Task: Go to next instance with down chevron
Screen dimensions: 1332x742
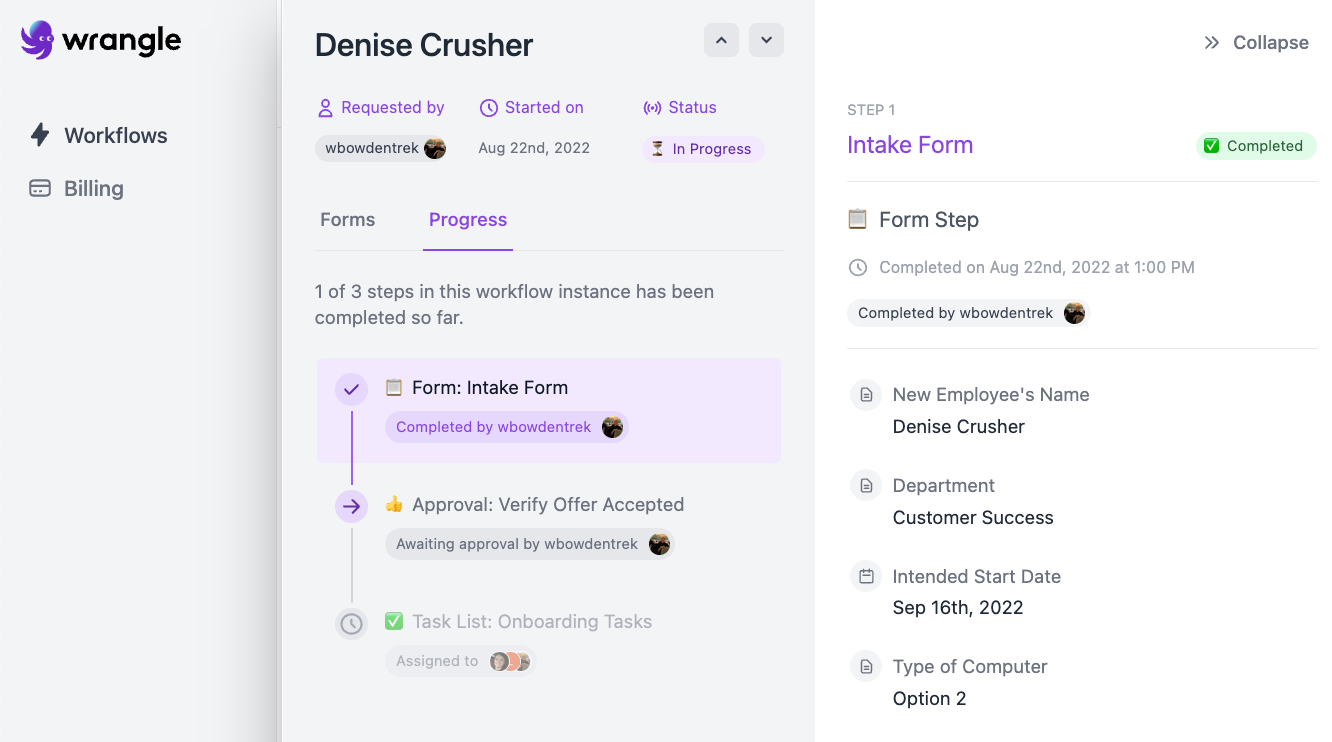Action: coord(766,40)
